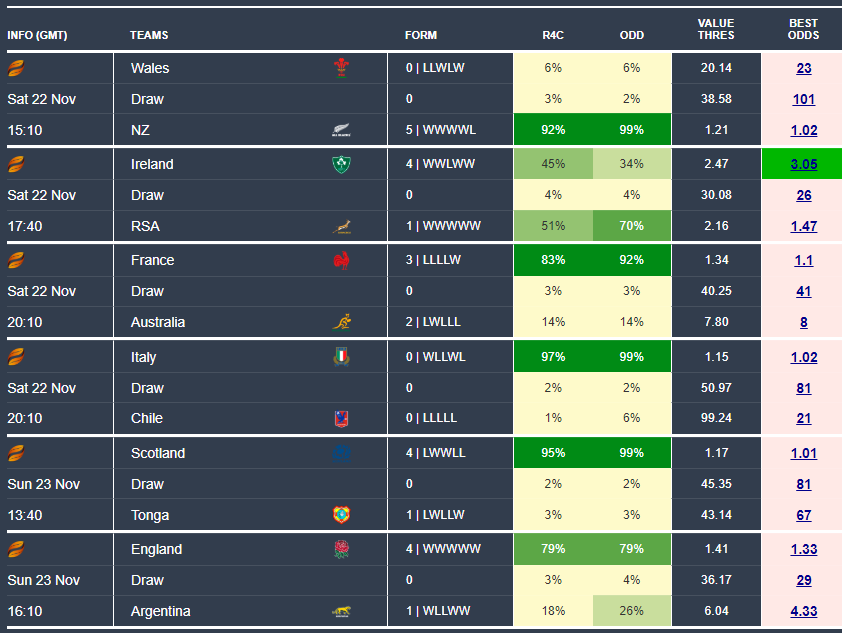
Task: Click the R4C column header
Action: tap(553, 35)
